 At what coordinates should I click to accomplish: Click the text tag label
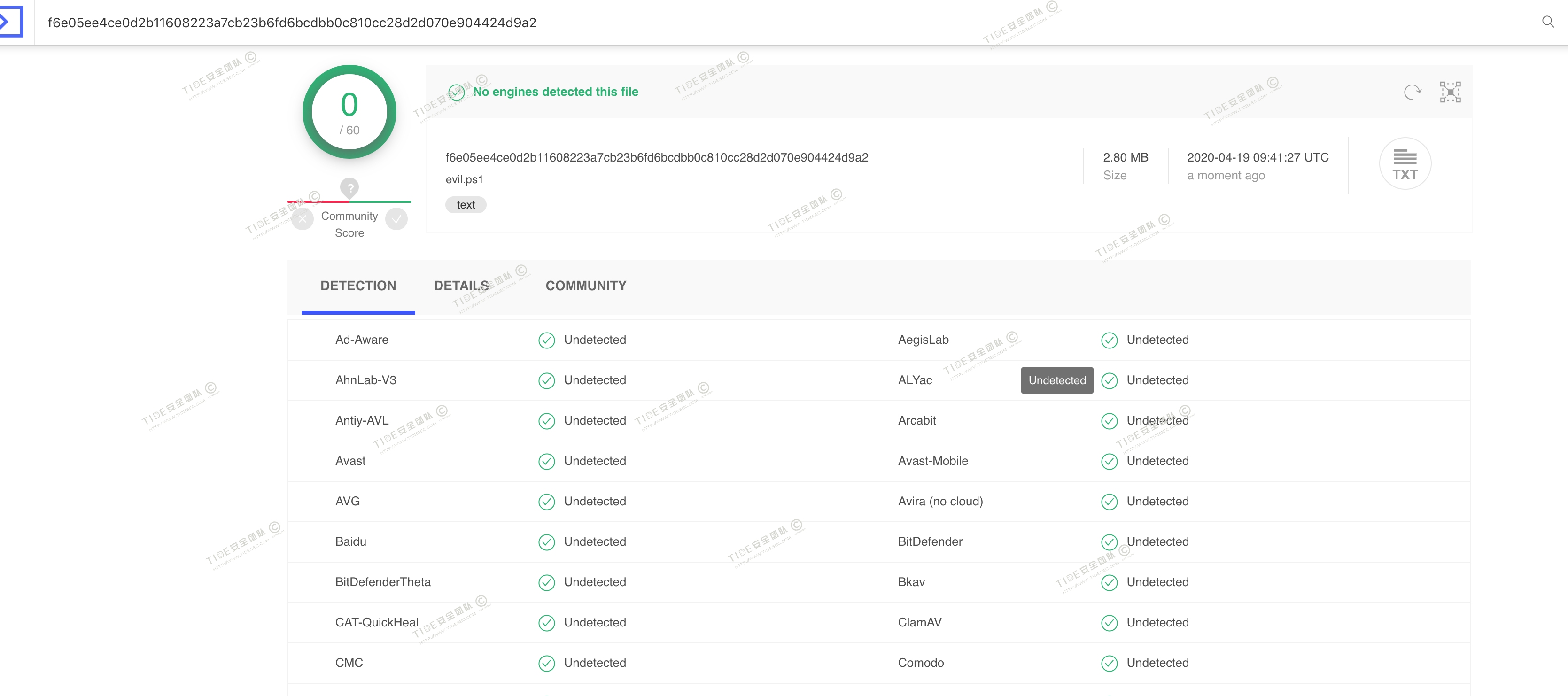466,205
